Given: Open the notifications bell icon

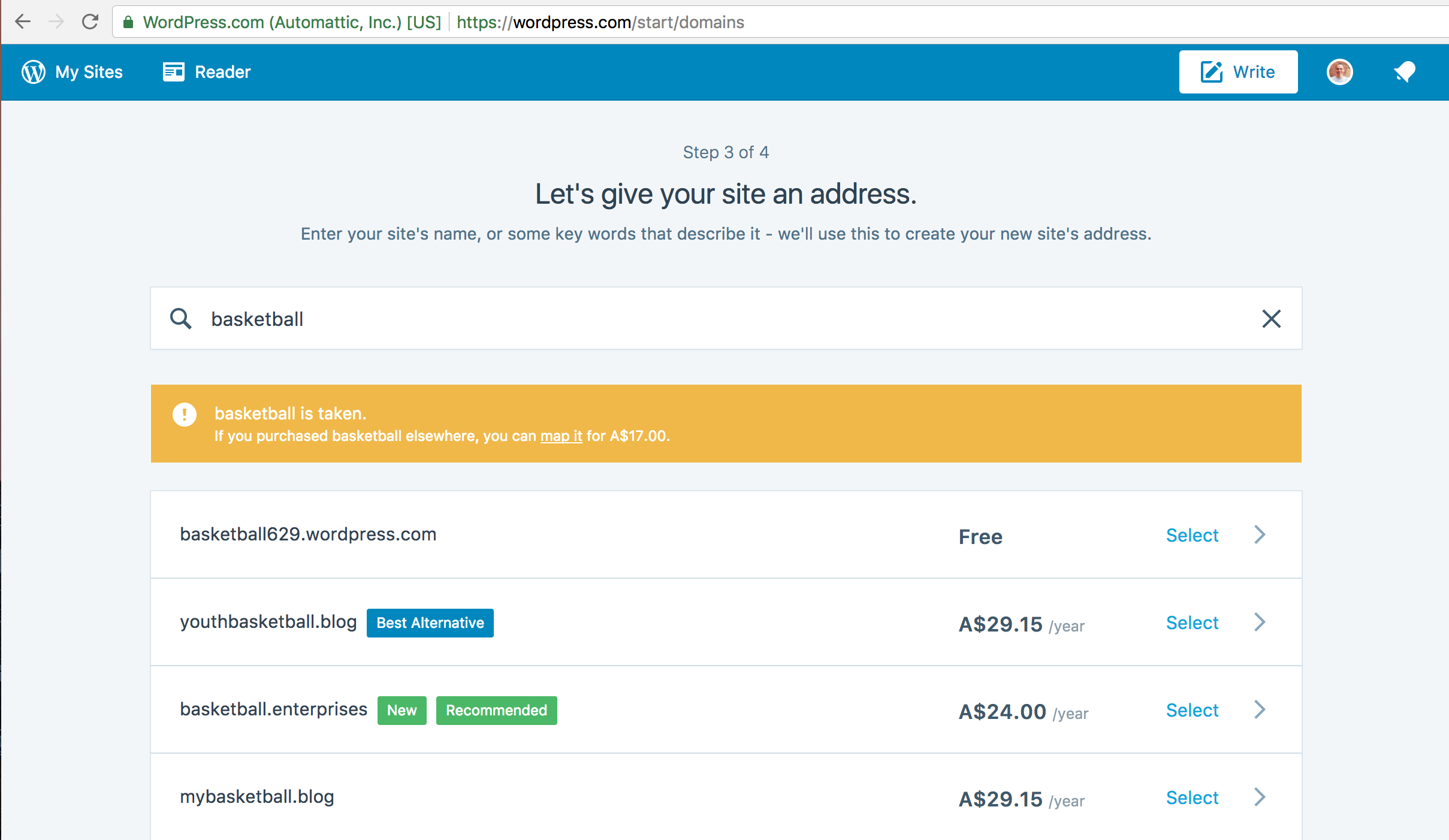Looking at the screenshot, I should [x=1404, y=72].
